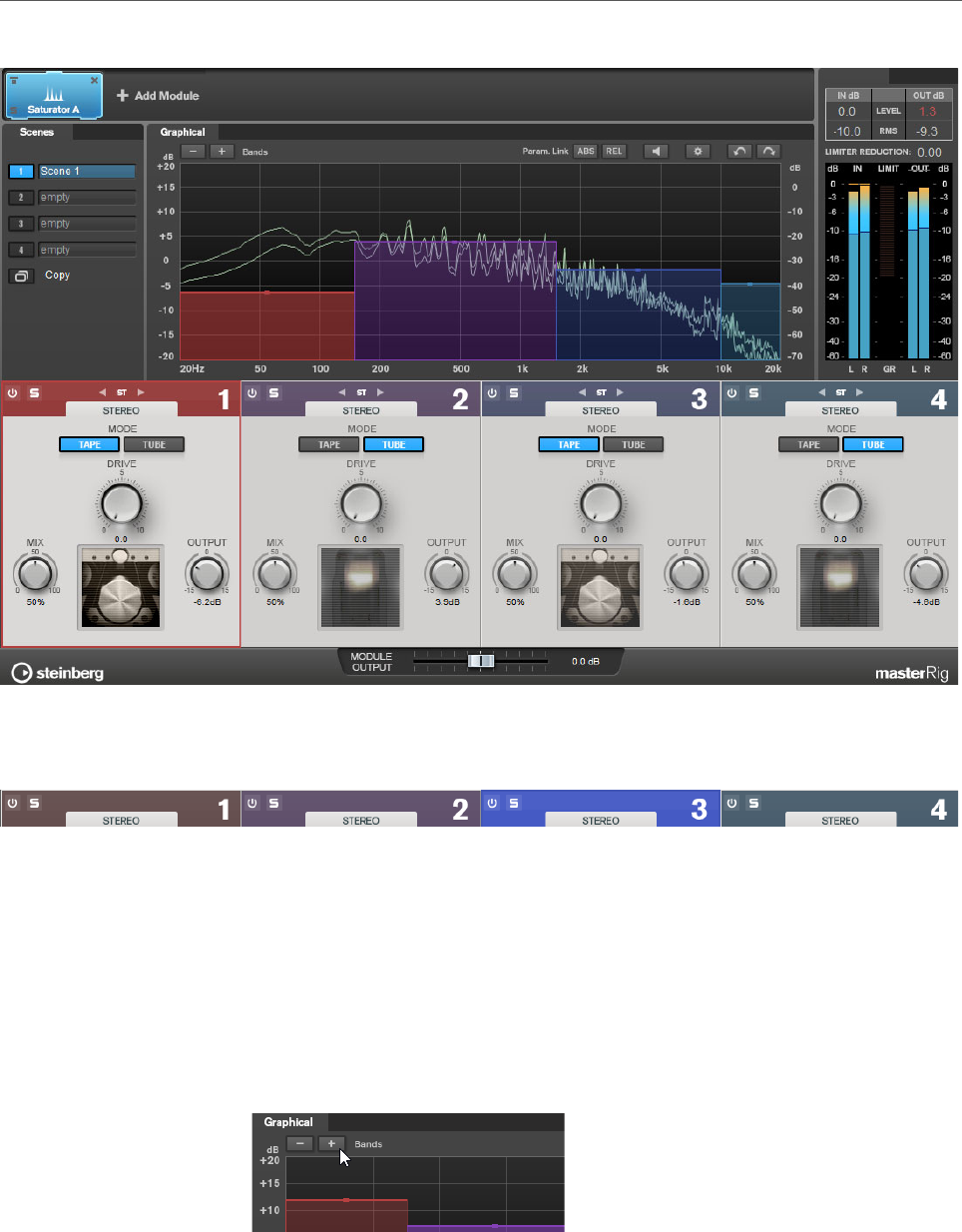
Task: Open graphical display settings gear
Action: tap(698, 152)
